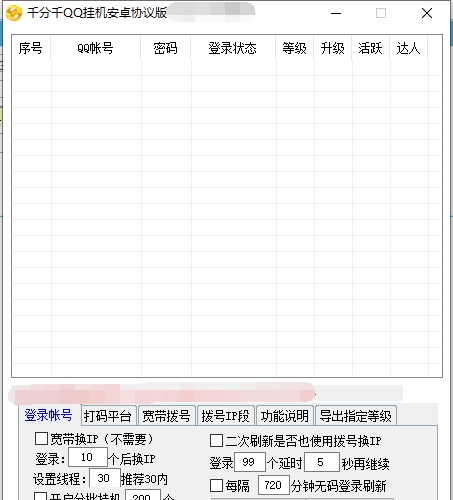Click the app logo icon in title bar
Image resolution: width=453 pixels, height=500 pixels.
(14, 13)
